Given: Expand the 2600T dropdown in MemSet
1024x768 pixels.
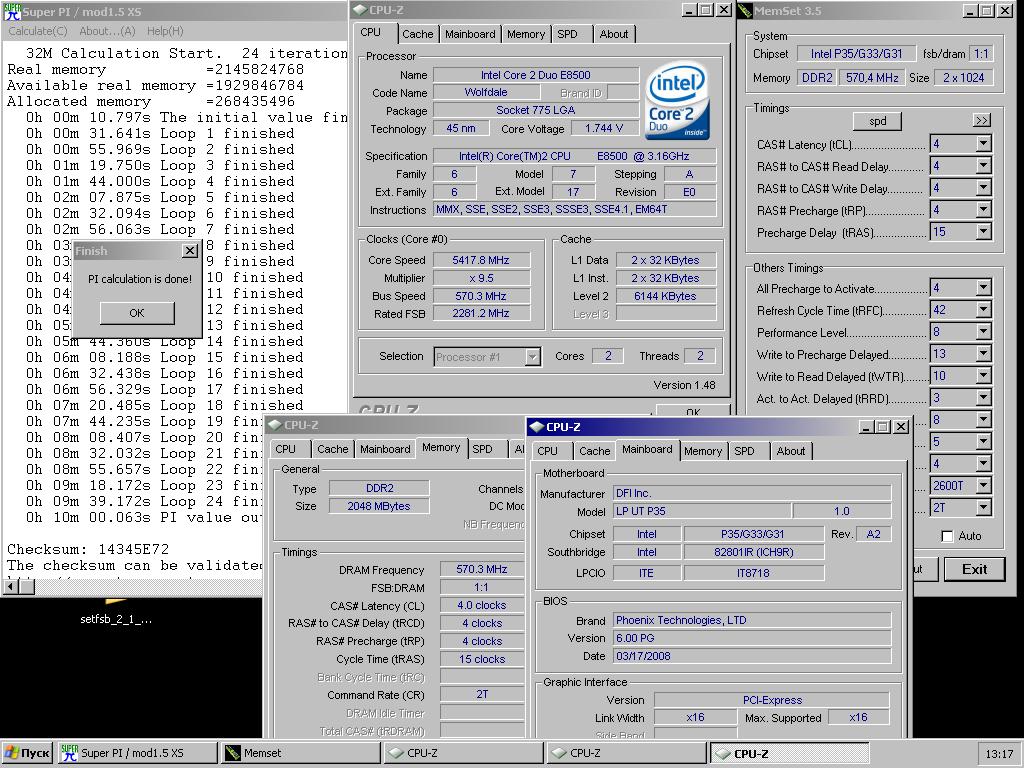Looking at the screenshot, I should point(983,485).
